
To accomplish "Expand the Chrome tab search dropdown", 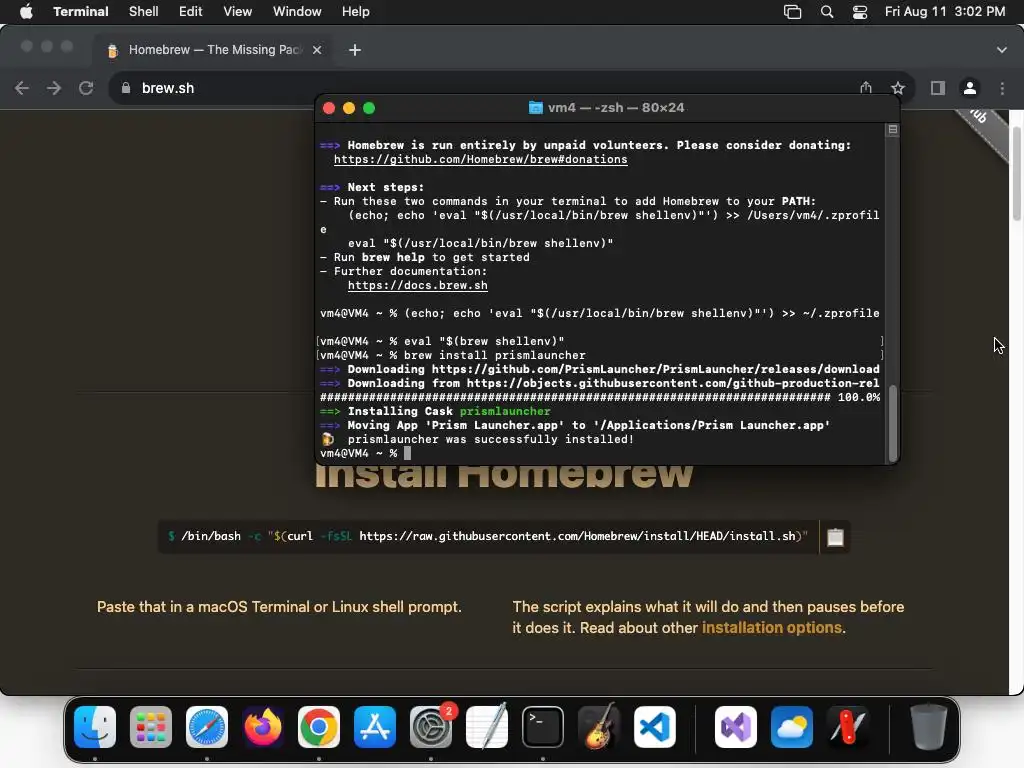I will (x=1002, y=50).
